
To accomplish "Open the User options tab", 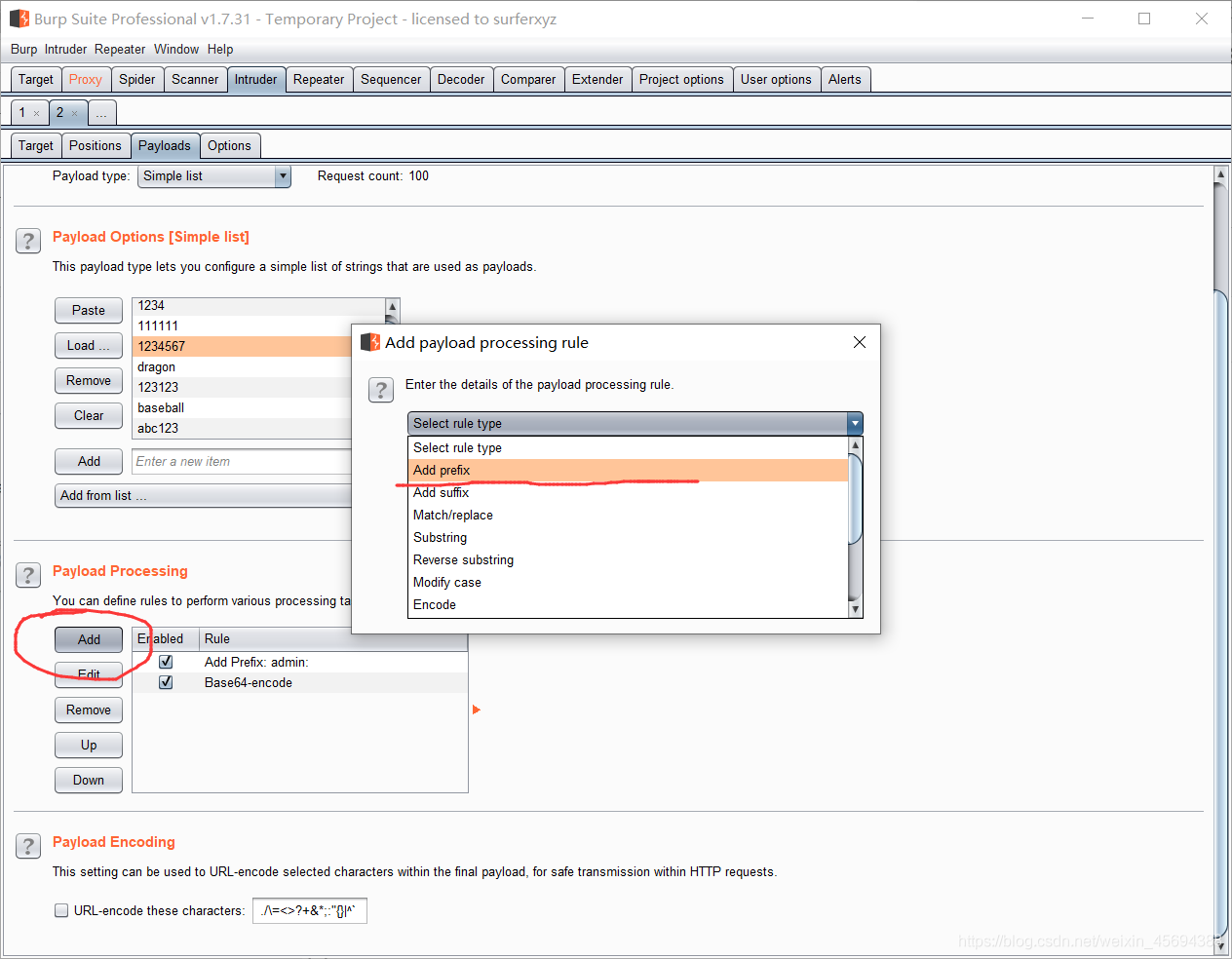I will pos(776,80).
